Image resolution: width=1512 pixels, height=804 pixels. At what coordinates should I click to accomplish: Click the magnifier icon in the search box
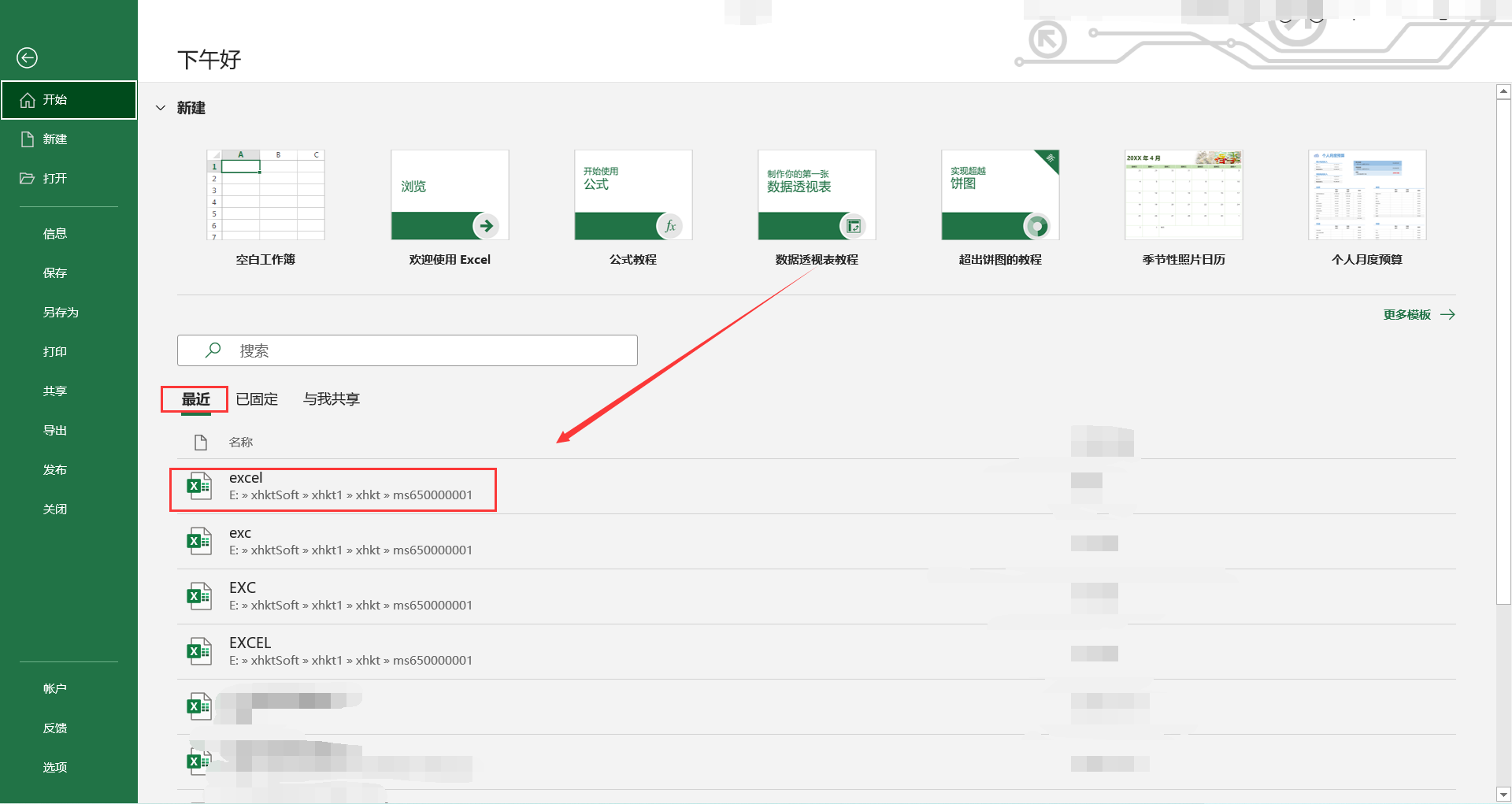(213, 350)
